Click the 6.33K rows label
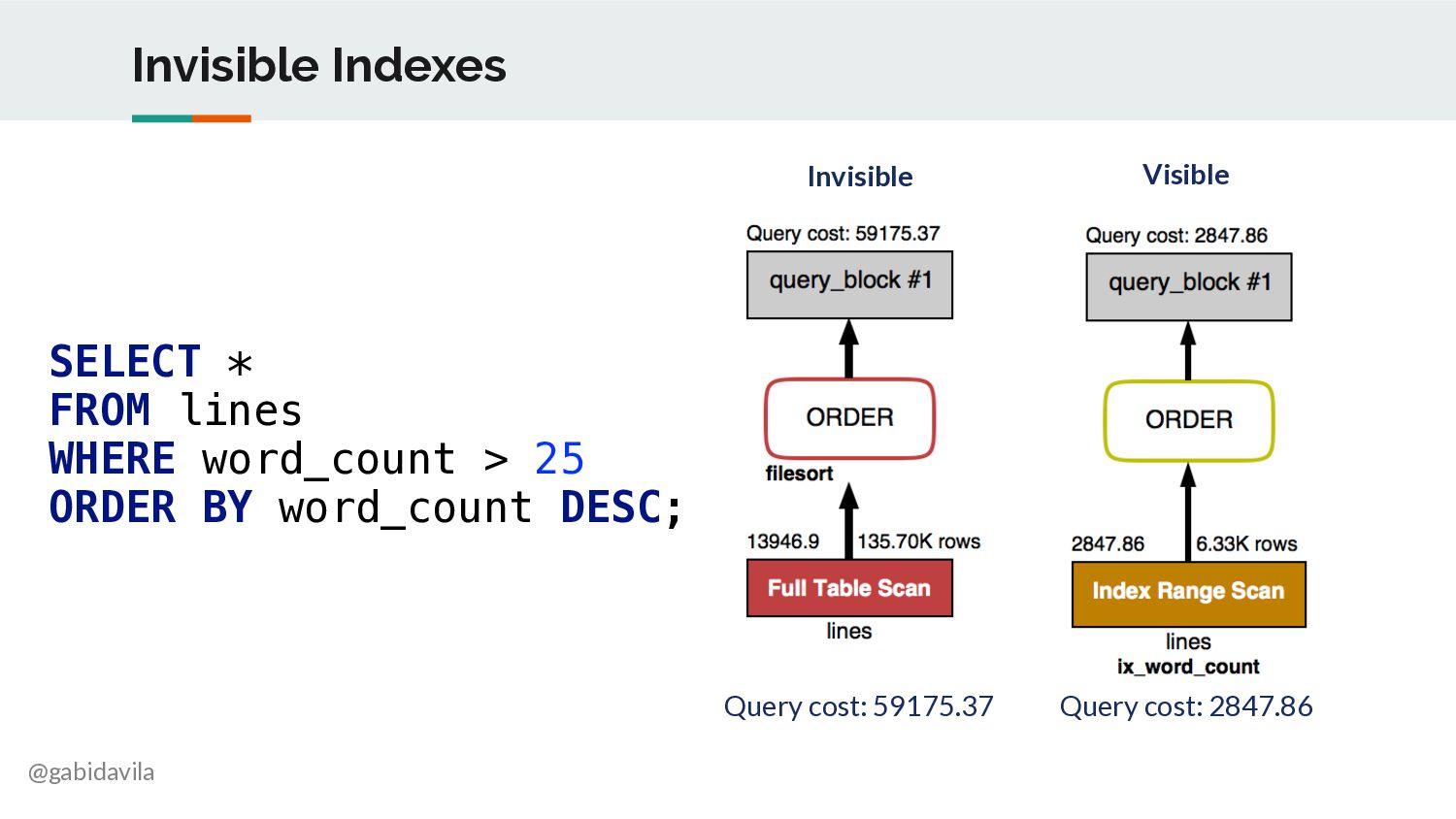The height and width of the screenshot is (819, 1456). pos(1246,543)
